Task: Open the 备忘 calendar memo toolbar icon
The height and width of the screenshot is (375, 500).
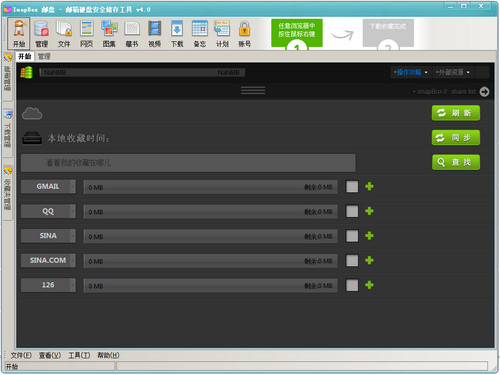Action: [x=200, y=33]
